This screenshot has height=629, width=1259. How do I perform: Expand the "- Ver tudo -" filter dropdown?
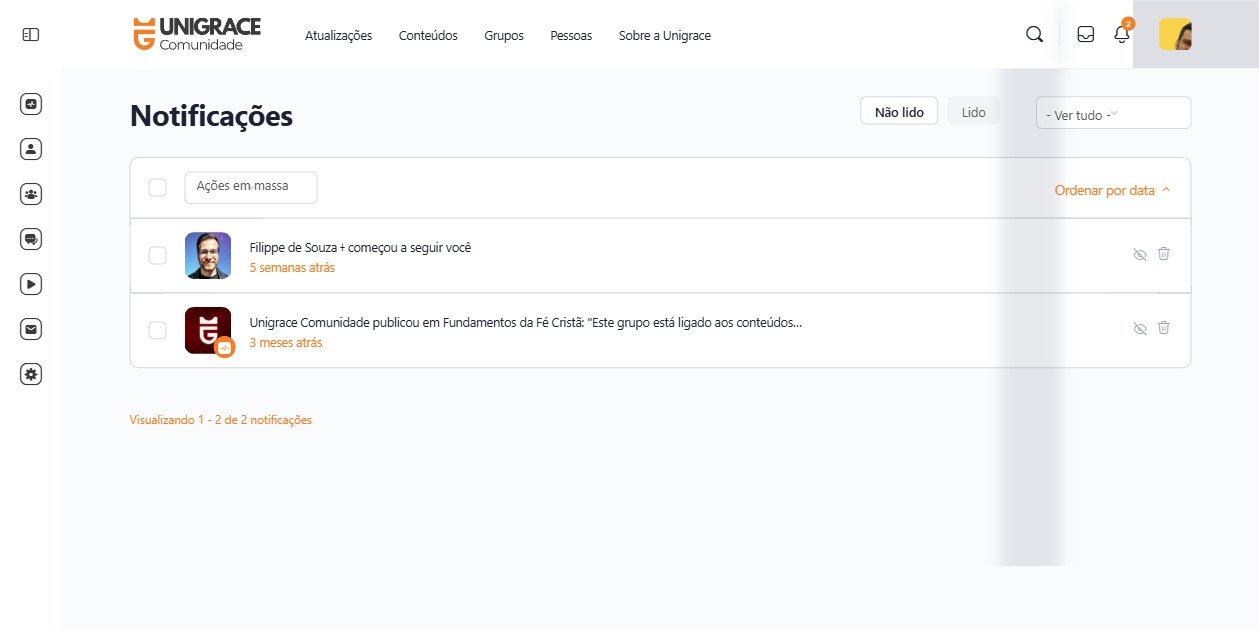[1113, 114]
